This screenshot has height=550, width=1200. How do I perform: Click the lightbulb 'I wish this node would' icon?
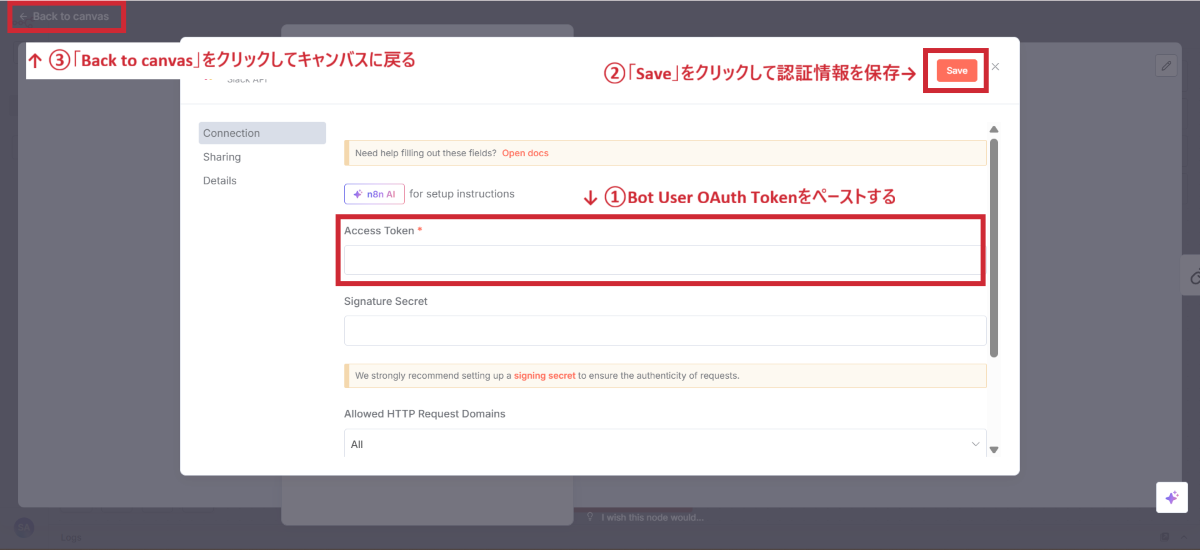pos(590,517)
